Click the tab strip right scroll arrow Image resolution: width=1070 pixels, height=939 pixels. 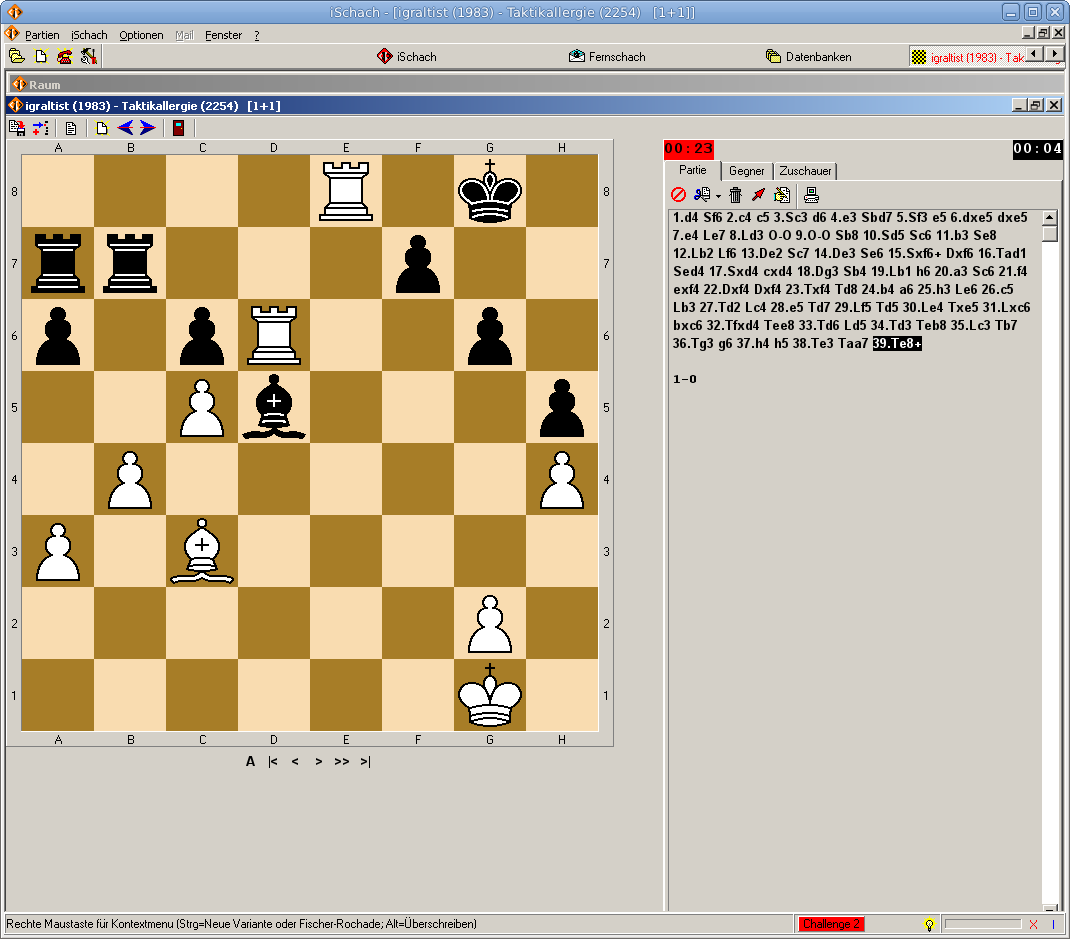1054,53
